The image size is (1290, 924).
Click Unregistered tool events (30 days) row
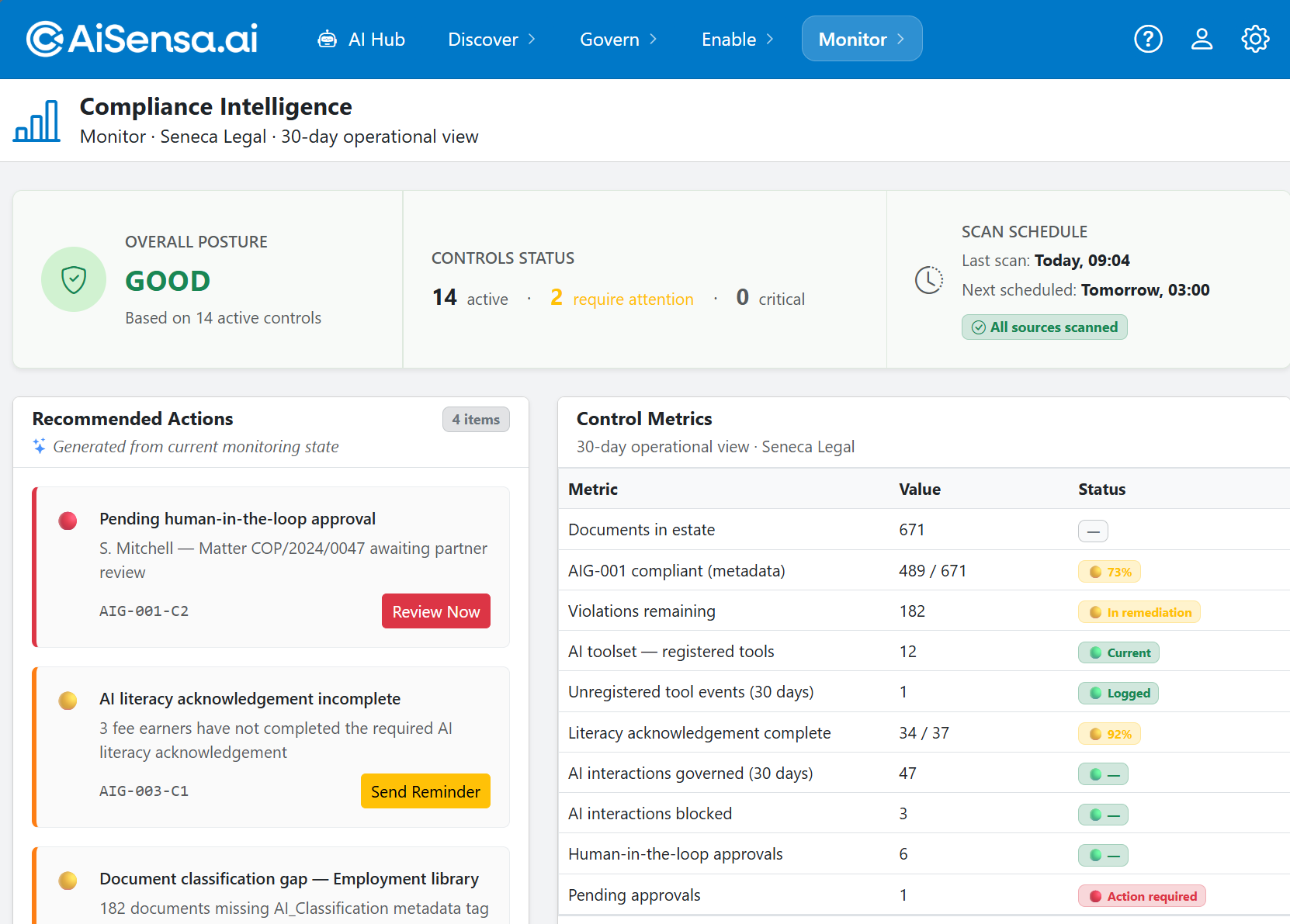[924, 691]
